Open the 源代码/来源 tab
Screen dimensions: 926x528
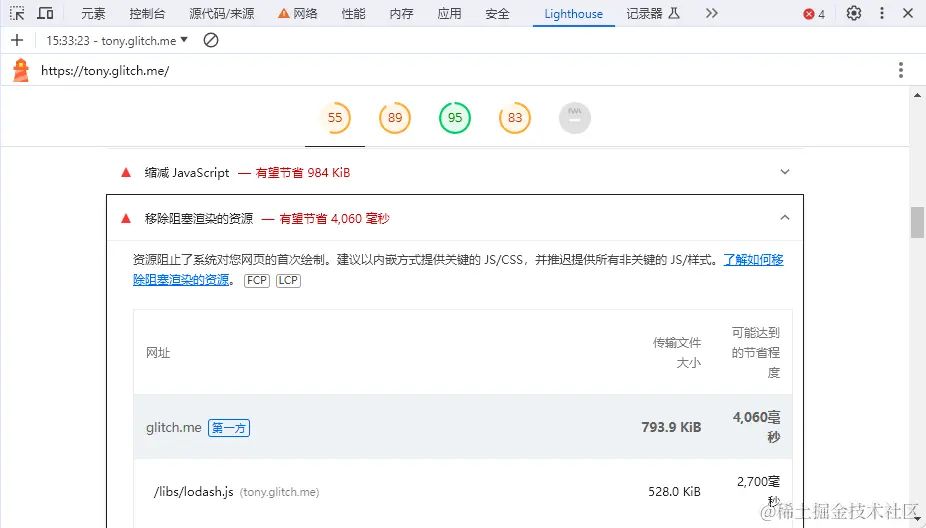point(221,14)
